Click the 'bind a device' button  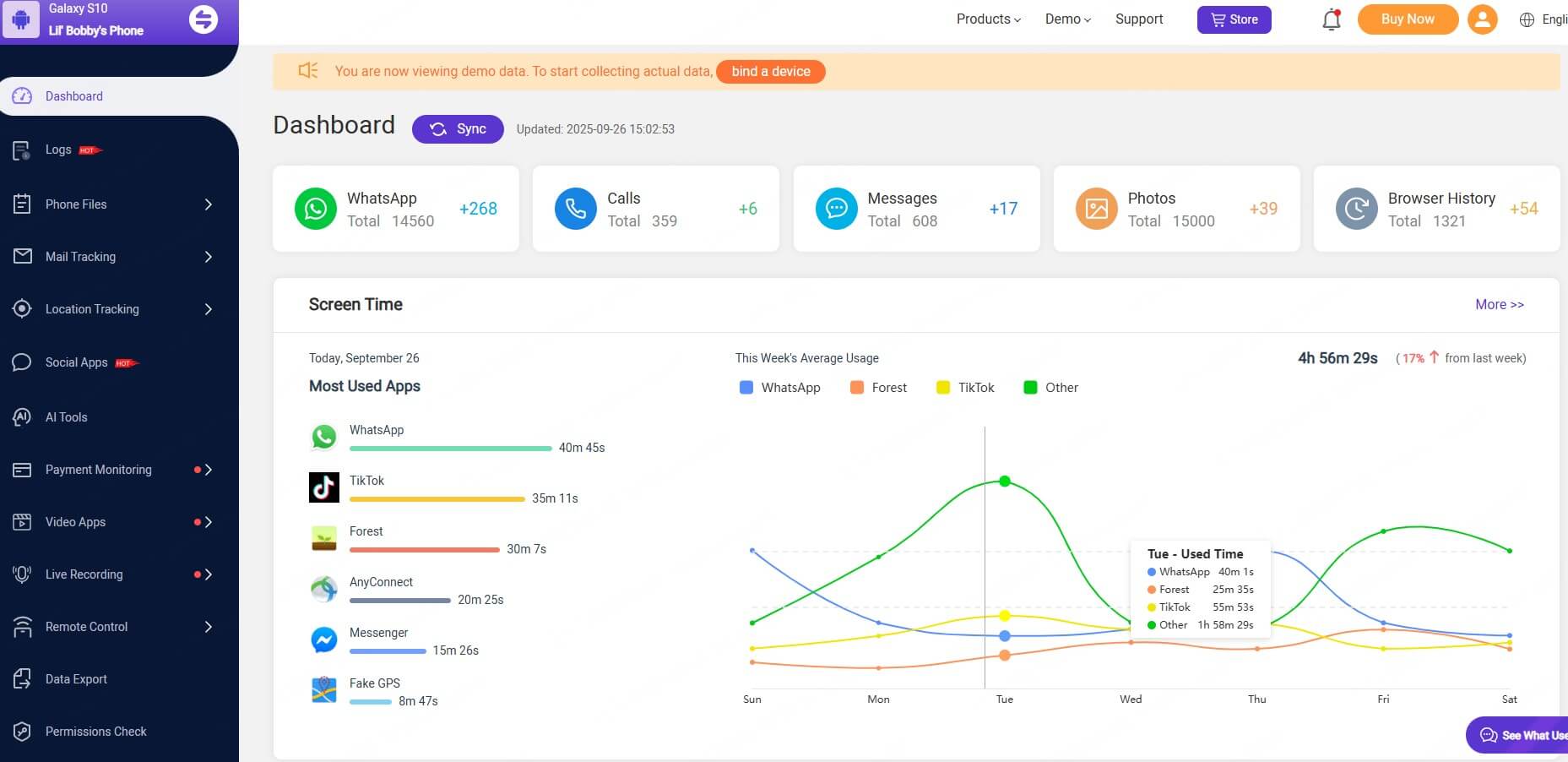pyautogui.click(x=770, y=72)
